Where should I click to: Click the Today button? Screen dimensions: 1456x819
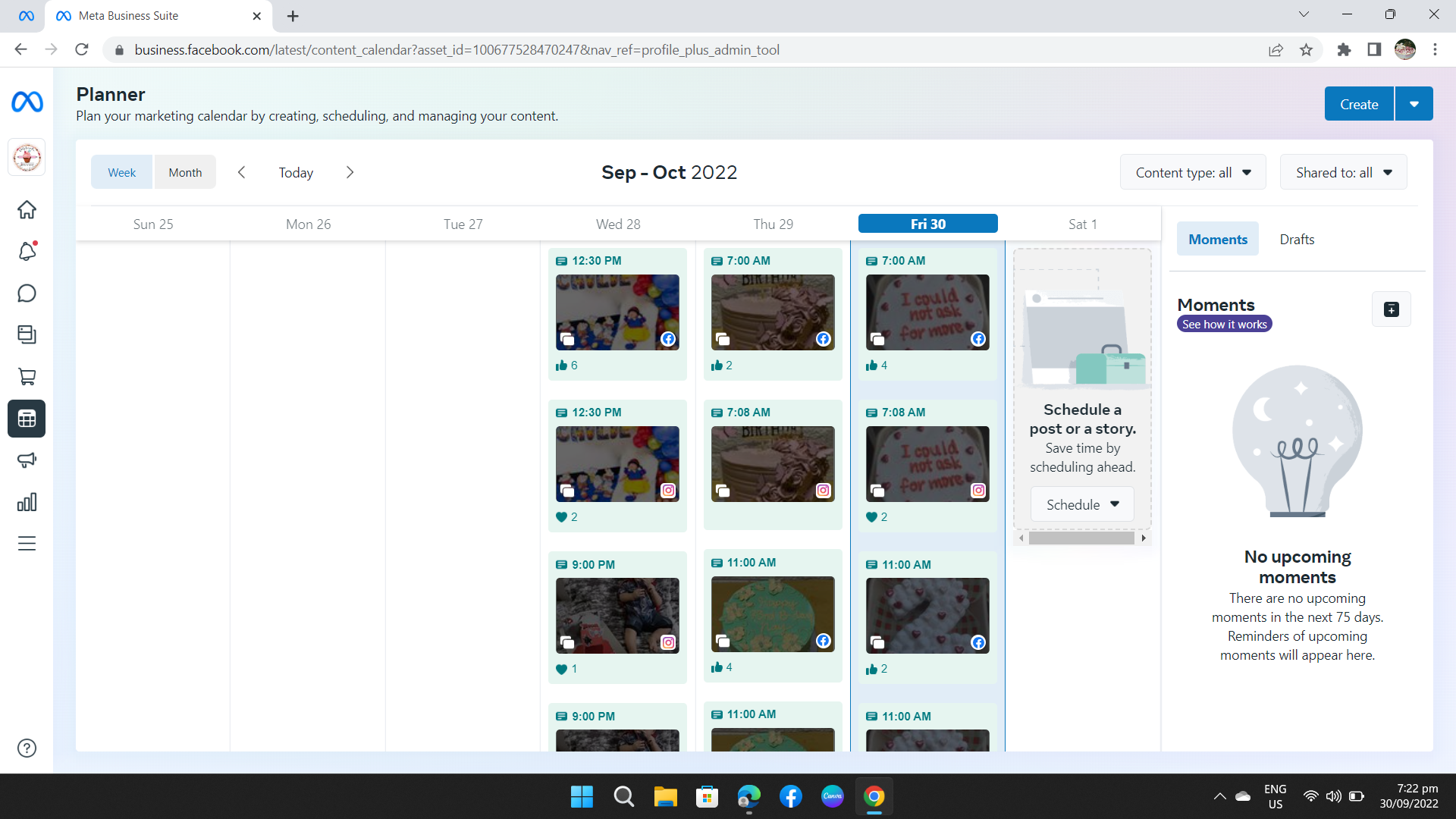coord(296,173)
